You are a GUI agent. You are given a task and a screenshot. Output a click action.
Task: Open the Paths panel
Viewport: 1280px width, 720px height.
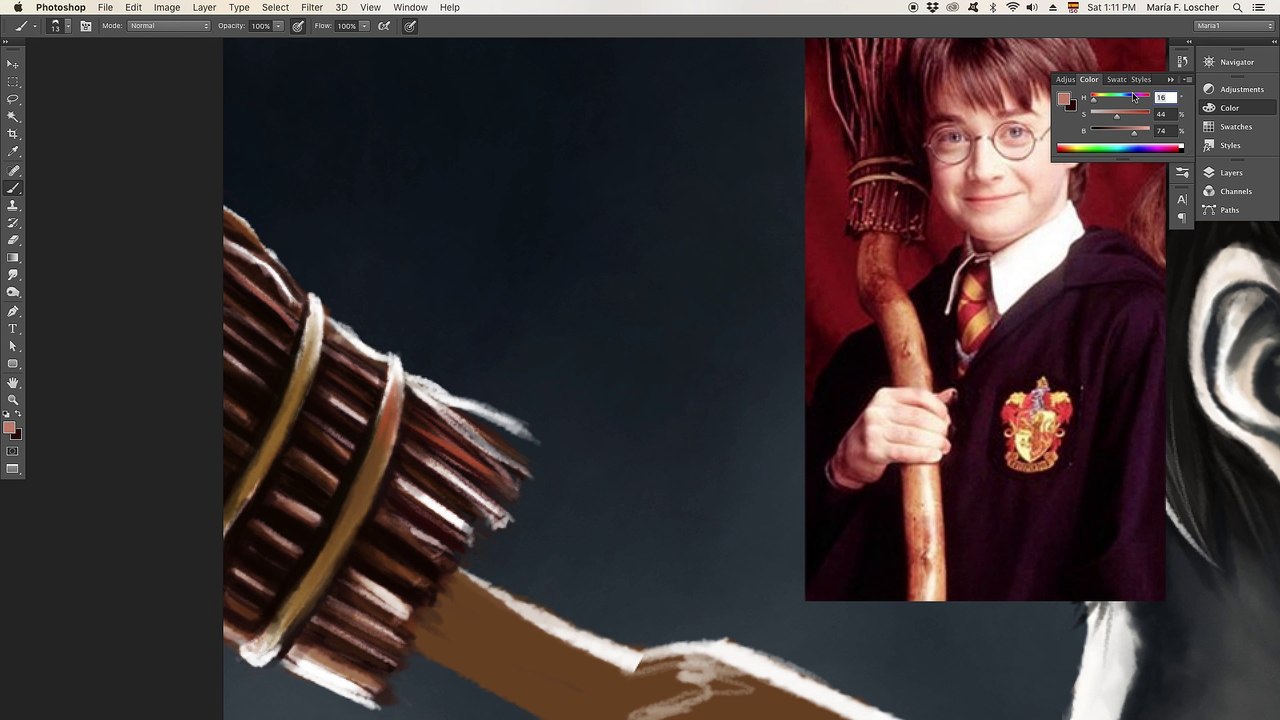click(x=1237, y=210)
